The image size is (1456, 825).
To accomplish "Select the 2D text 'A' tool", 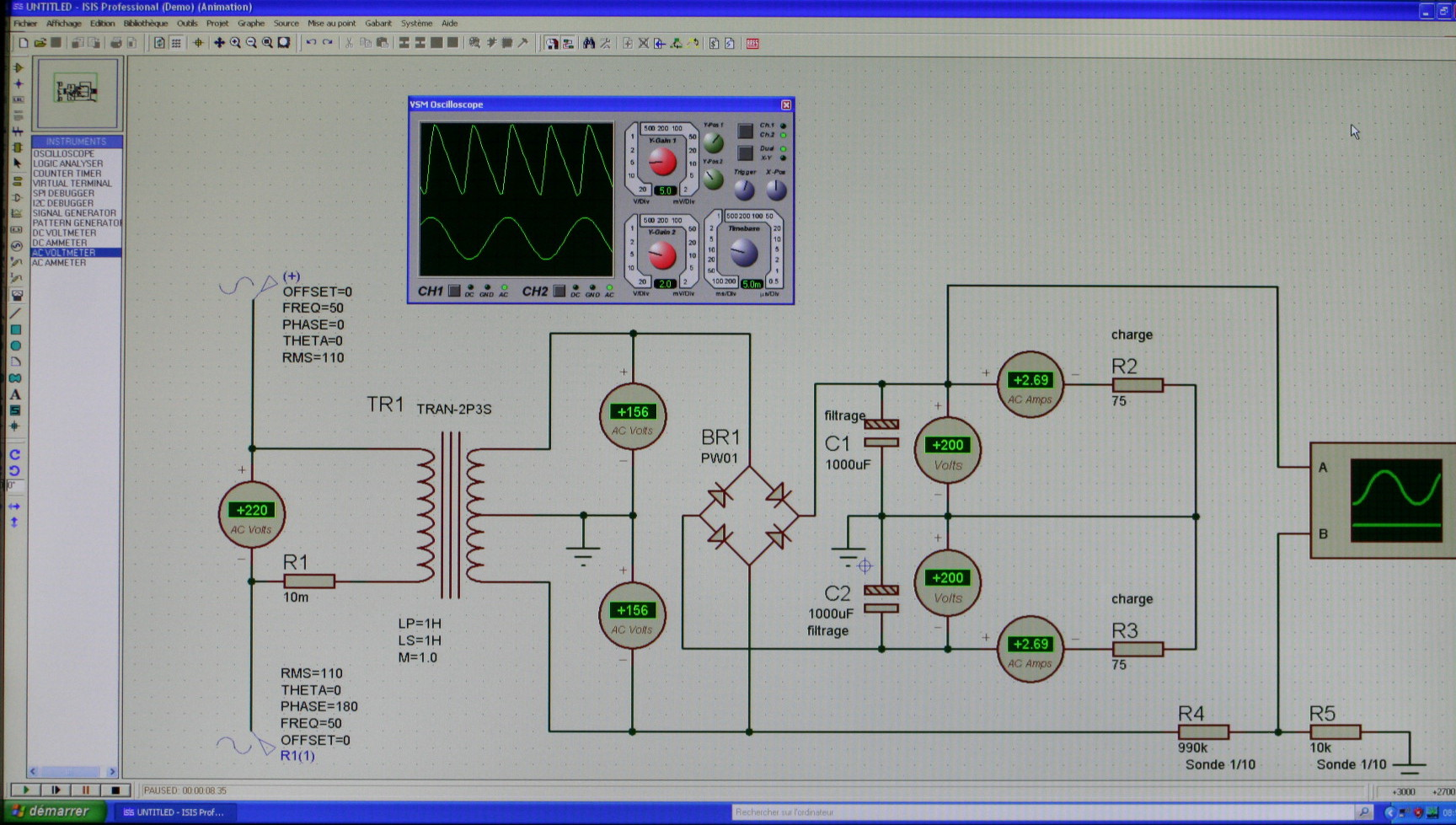I will [15, 394].
